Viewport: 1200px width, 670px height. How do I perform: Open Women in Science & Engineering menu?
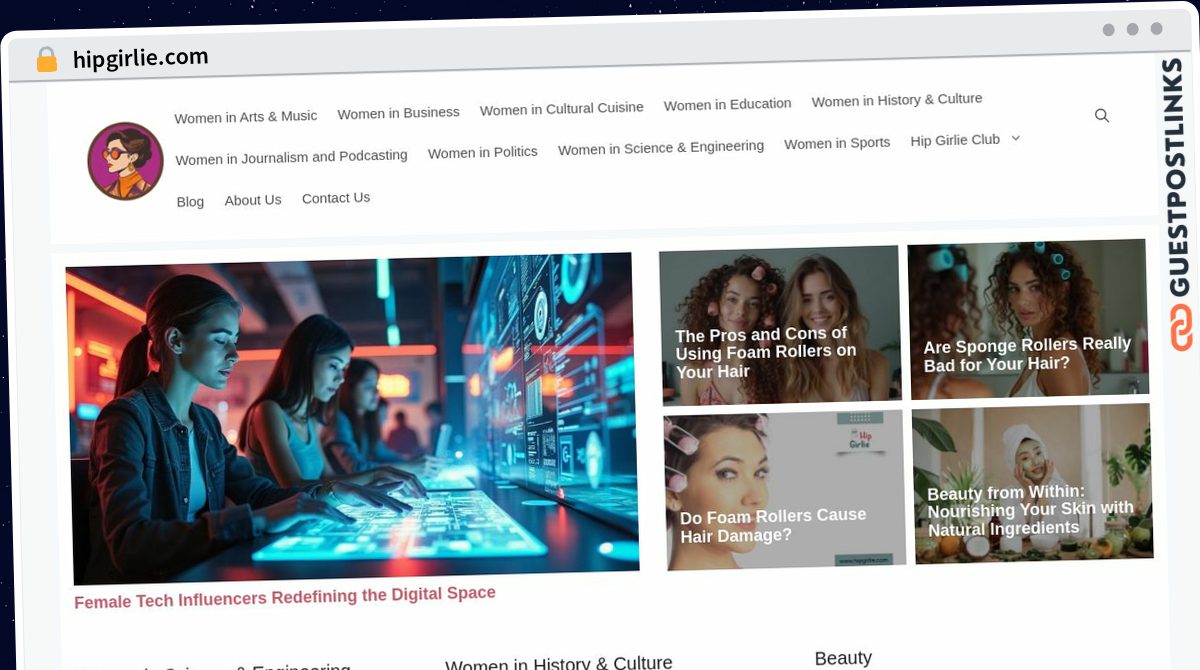point(661,148)
